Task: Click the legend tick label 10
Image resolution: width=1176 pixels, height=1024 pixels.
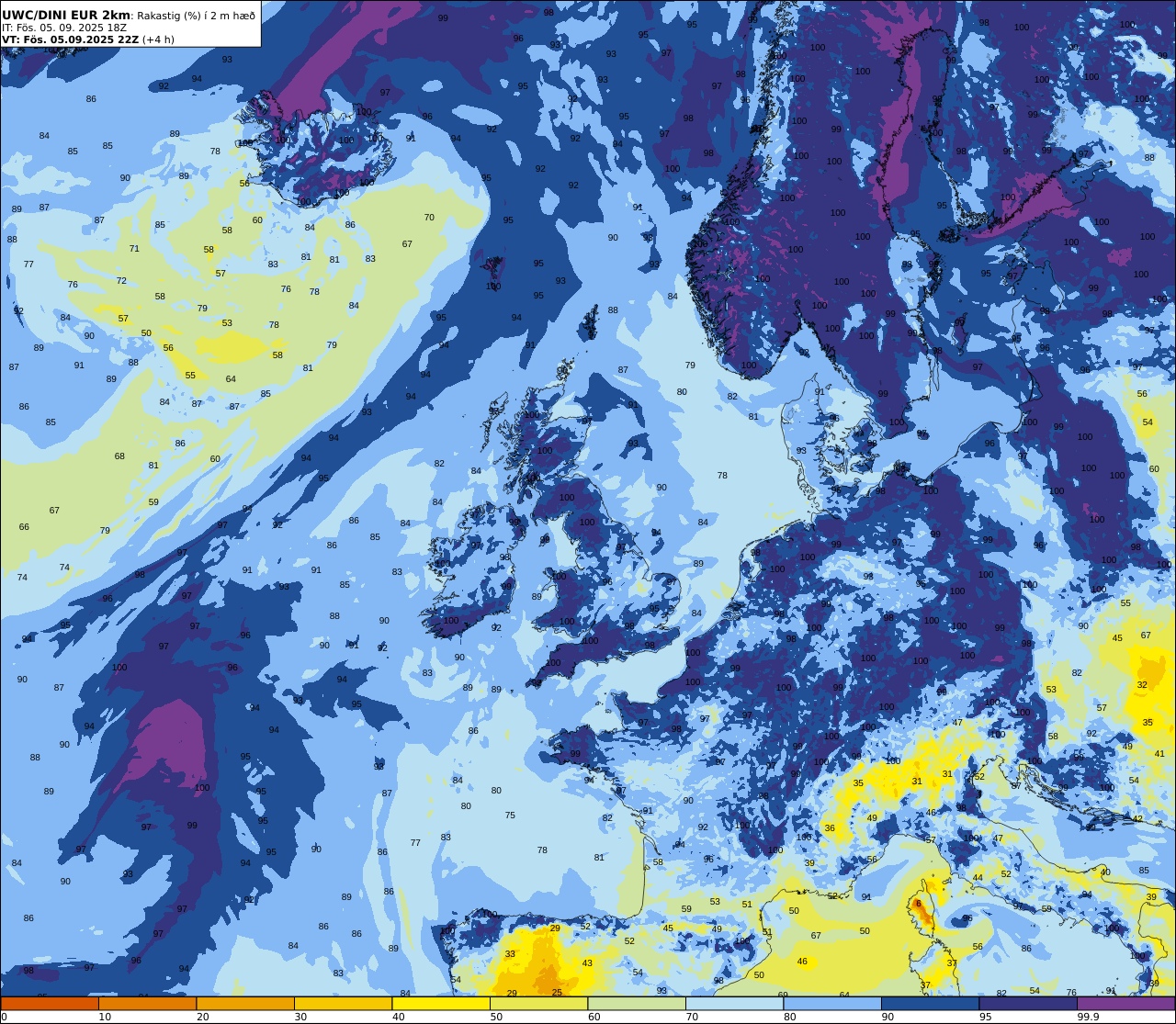Action: coord(105,1017)
